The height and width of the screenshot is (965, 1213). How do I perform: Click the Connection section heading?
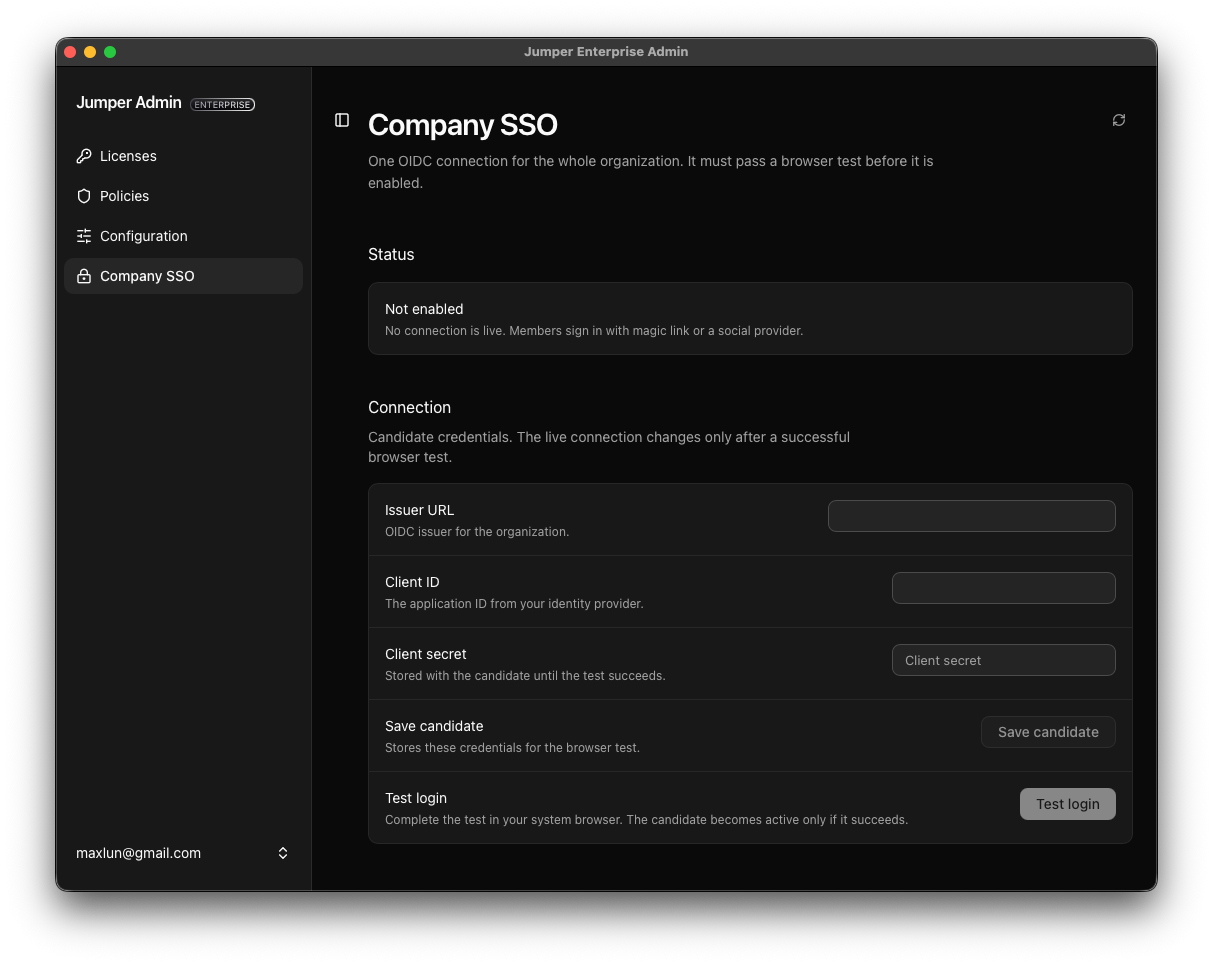(409, 407)
